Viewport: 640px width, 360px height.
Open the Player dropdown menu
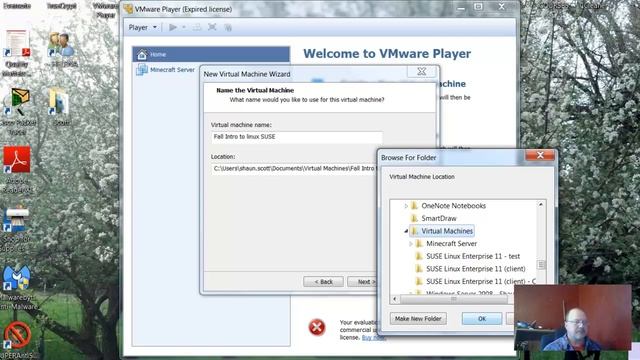pyautogui.click(x=142, y=27)
